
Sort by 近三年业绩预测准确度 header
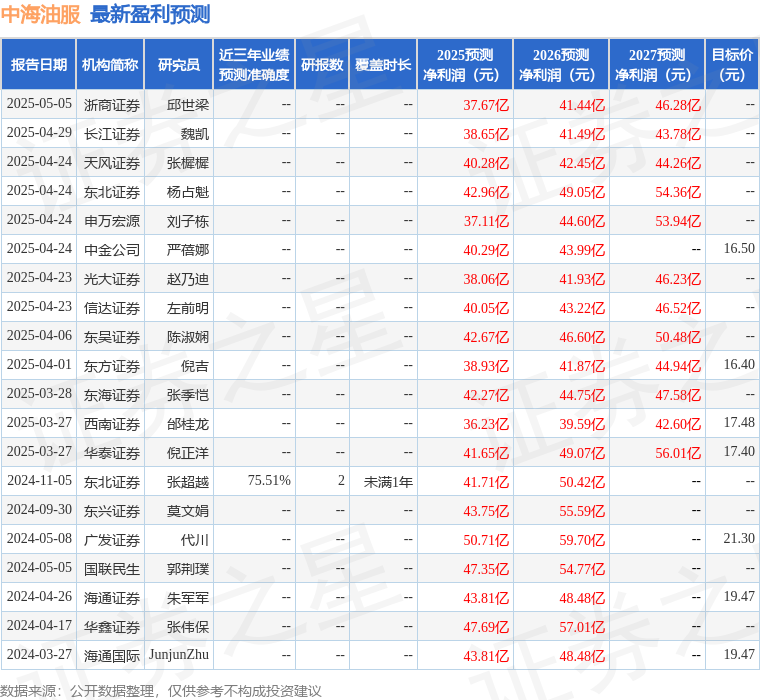click(254, 64)
